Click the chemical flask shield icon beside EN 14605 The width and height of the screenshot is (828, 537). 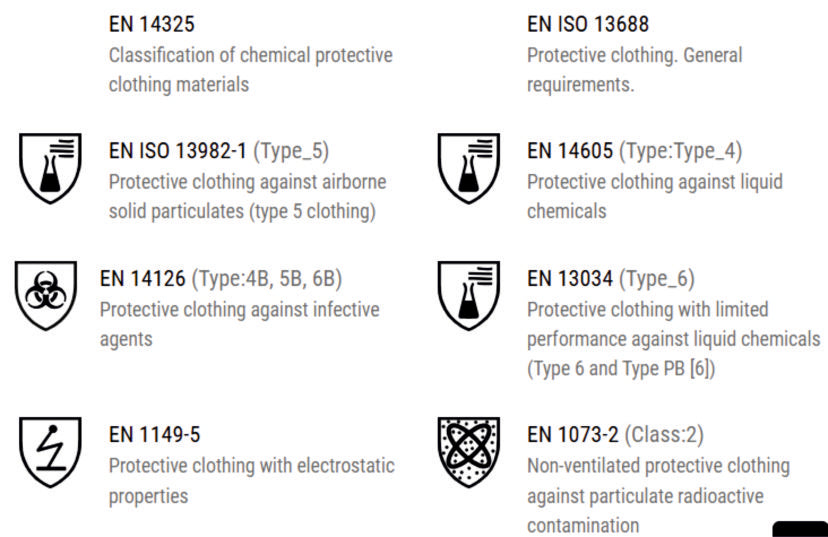468,166
